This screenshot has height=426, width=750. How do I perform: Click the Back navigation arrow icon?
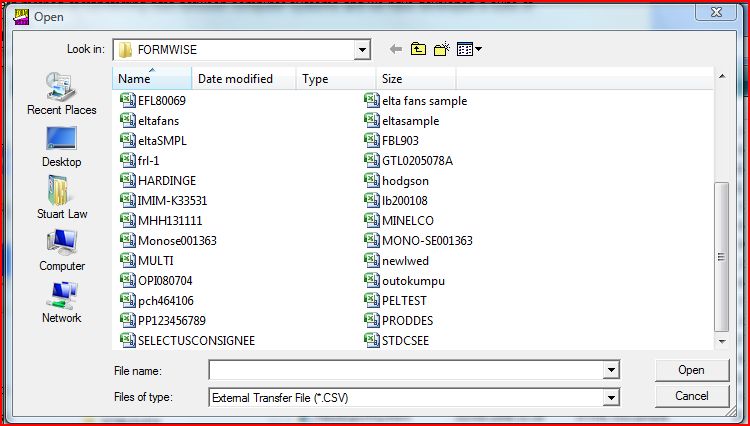click(395, 49)
